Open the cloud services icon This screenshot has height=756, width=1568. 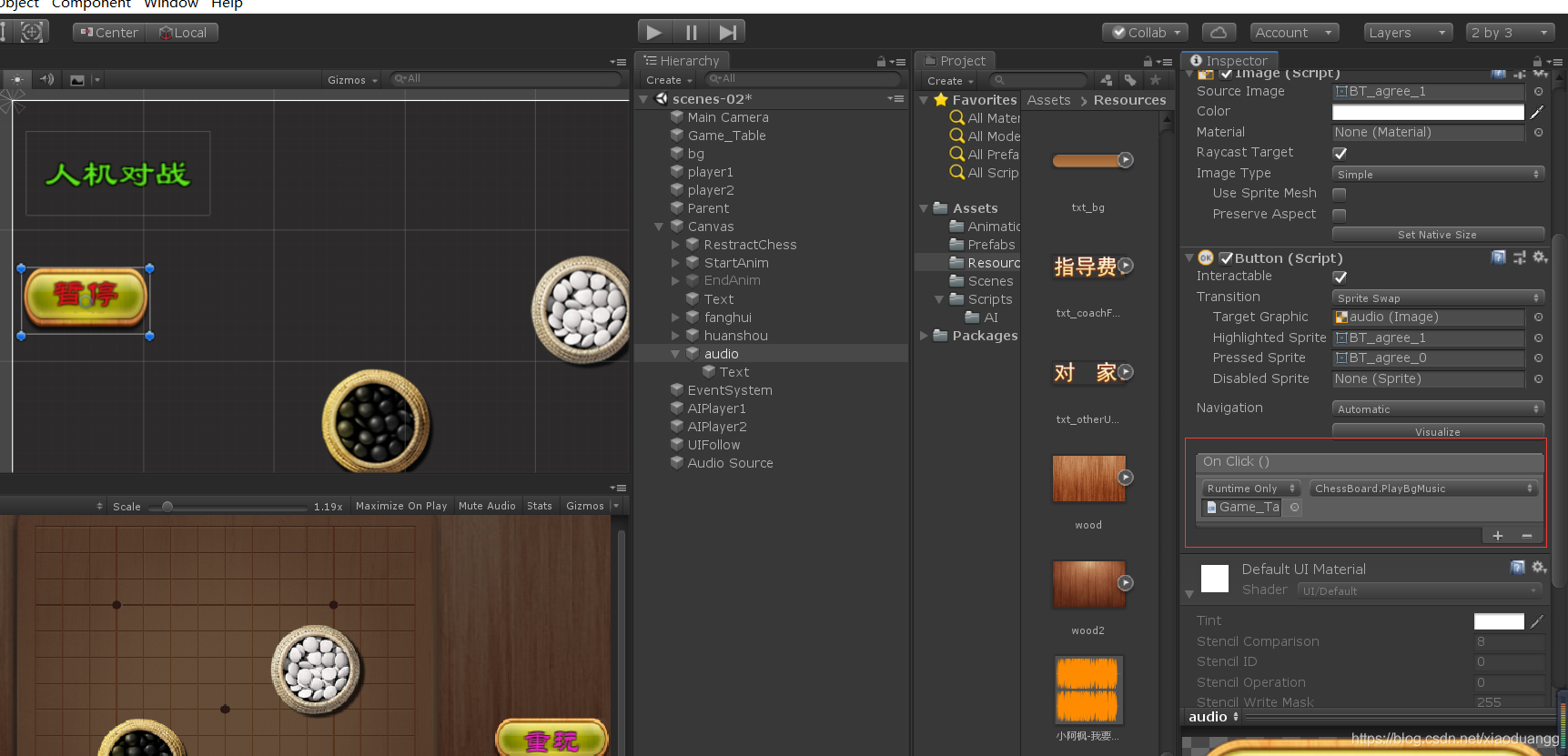coord(1219,33)
